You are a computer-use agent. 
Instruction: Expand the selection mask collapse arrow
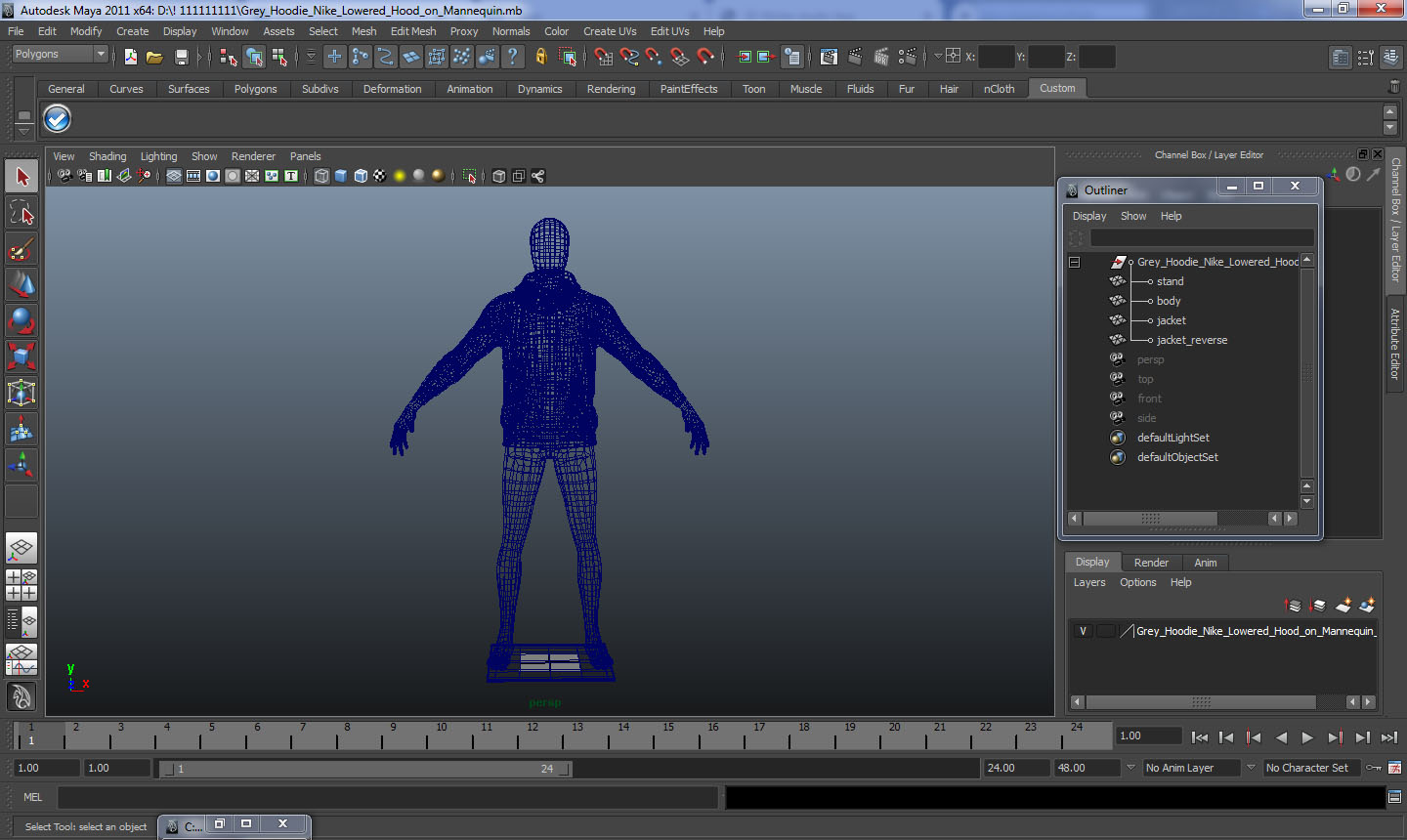(x=311, y=57)
